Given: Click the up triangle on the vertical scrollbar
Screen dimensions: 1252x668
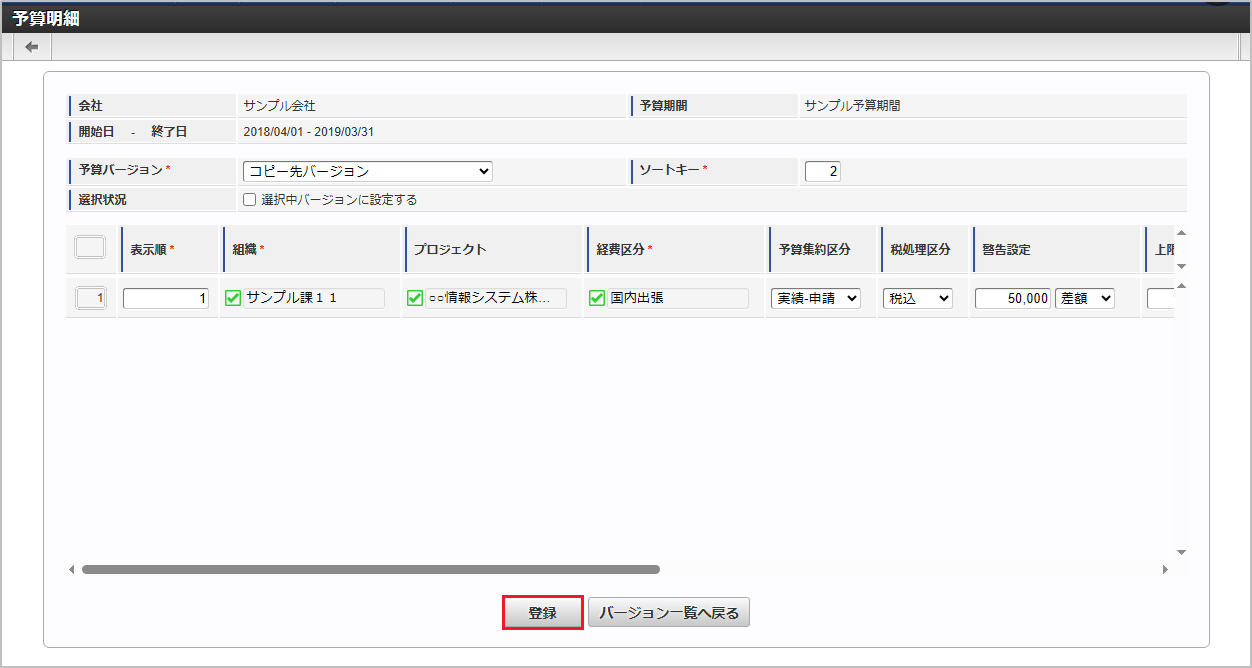Looking at the screenshot, I should click(x=1181, y=285).
